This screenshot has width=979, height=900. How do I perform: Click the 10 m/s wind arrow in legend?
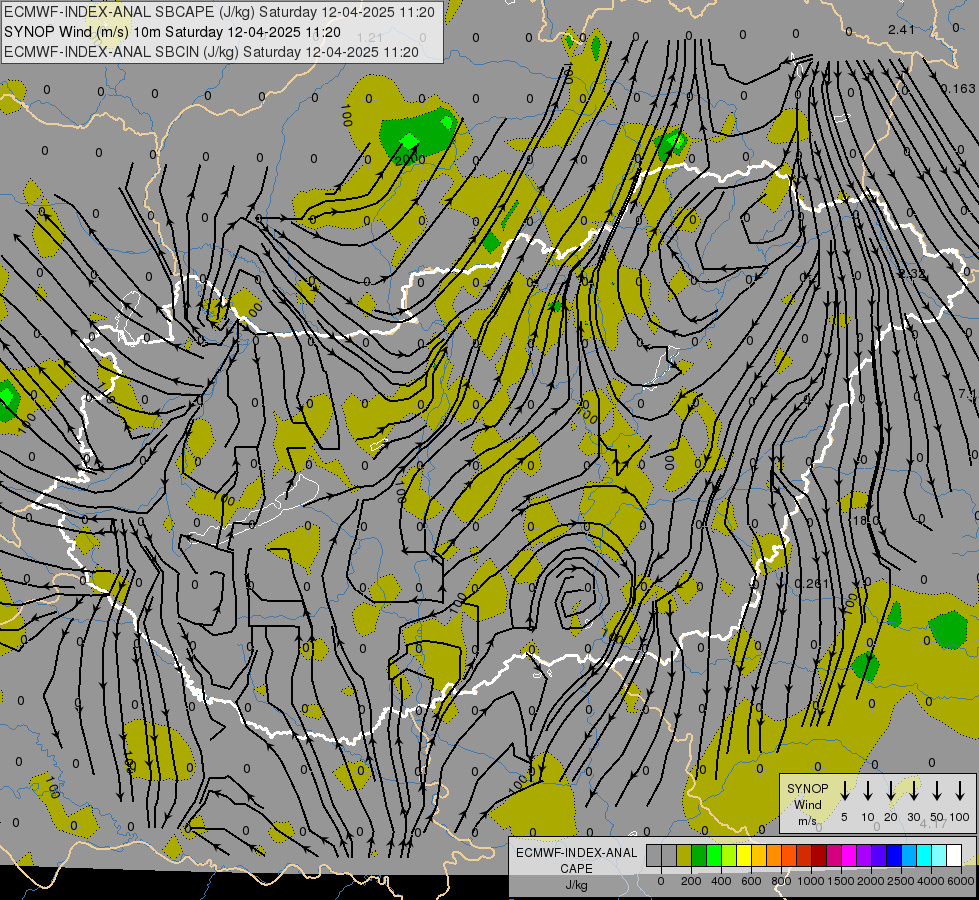(x=868, y=791)
